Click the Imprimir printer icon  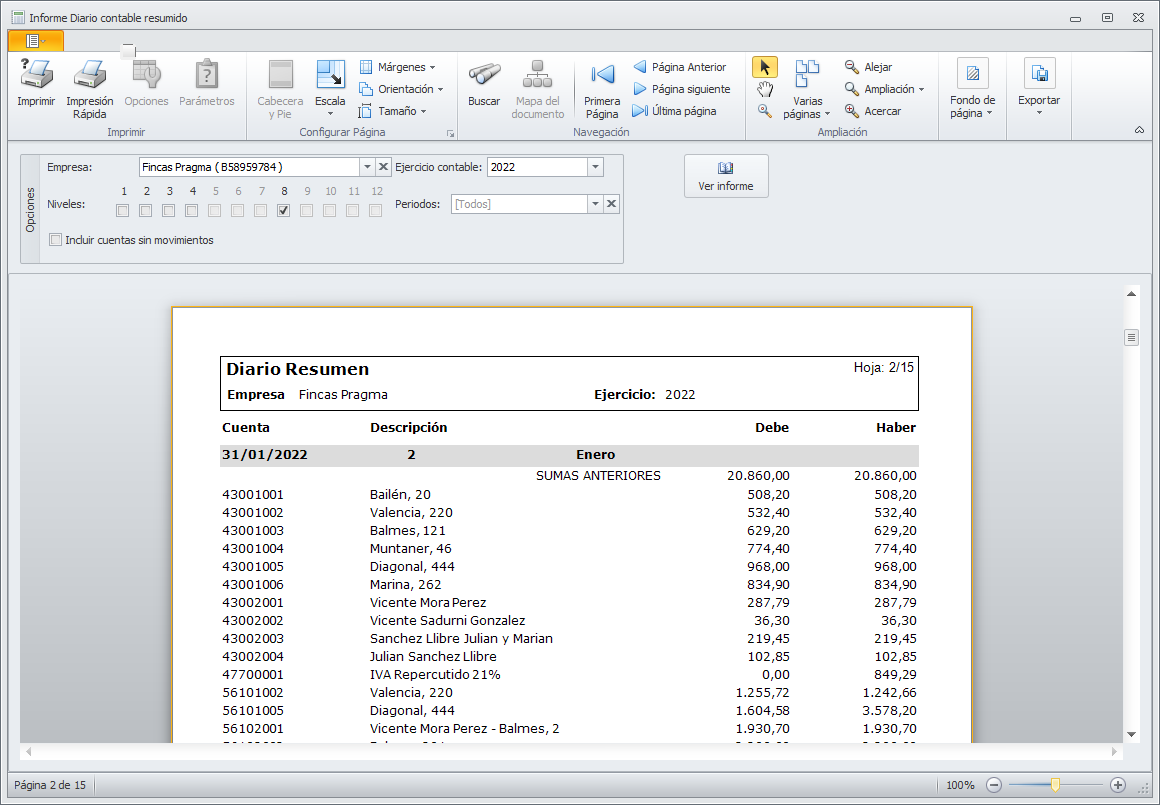[36, 76]
